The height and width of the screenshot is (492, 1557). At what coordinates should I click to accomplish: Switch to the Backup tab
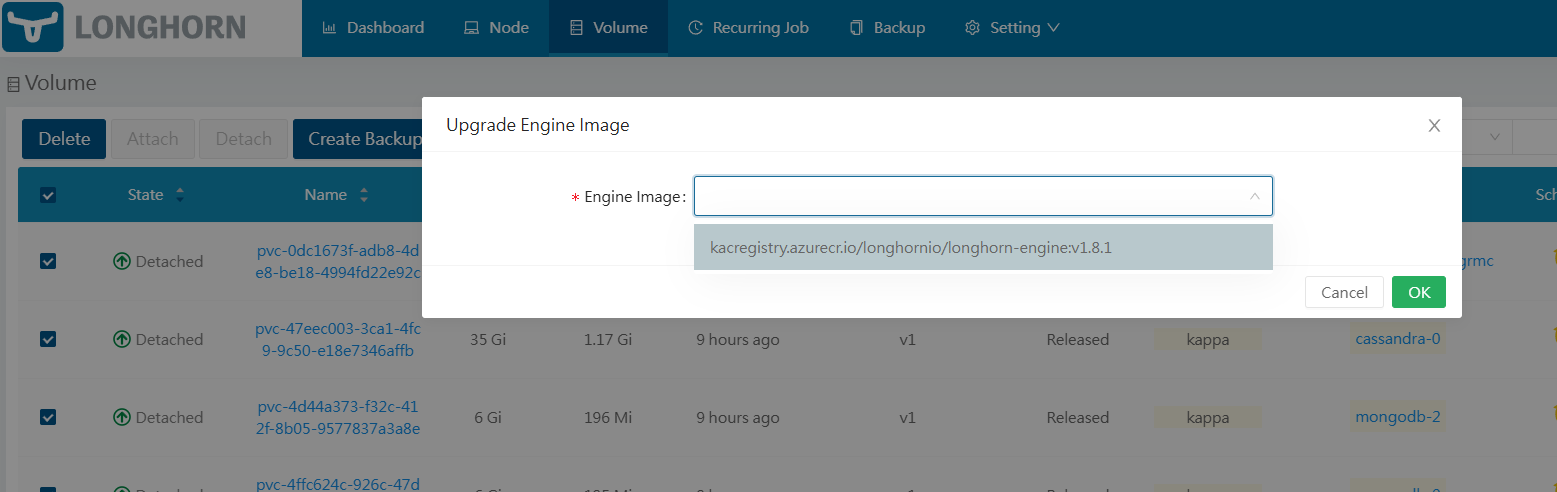[x=887, y=28]
